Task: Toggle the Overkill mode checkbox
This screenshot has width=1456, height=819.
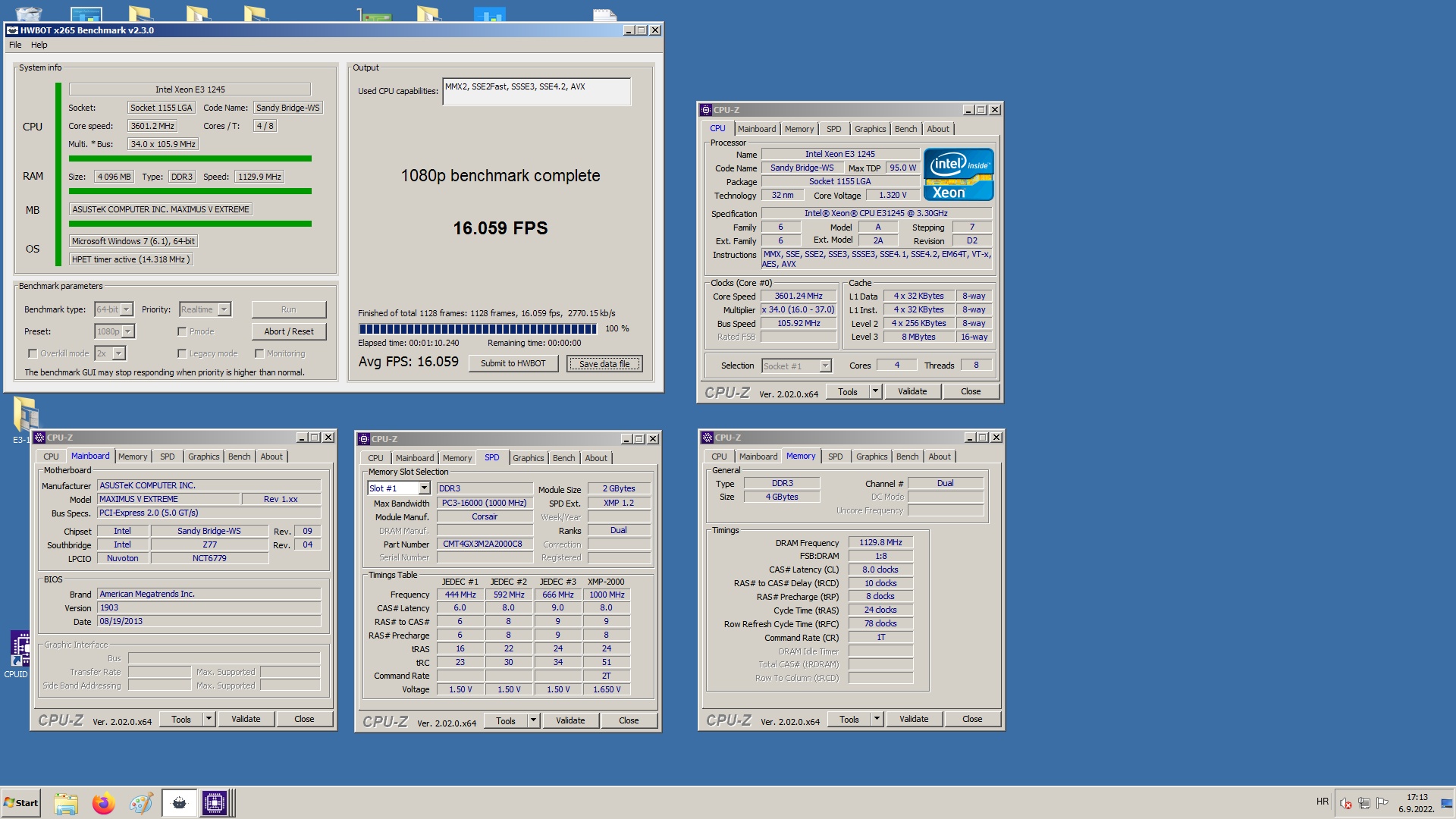Action: pyautogui.click(x=33, y=353)
